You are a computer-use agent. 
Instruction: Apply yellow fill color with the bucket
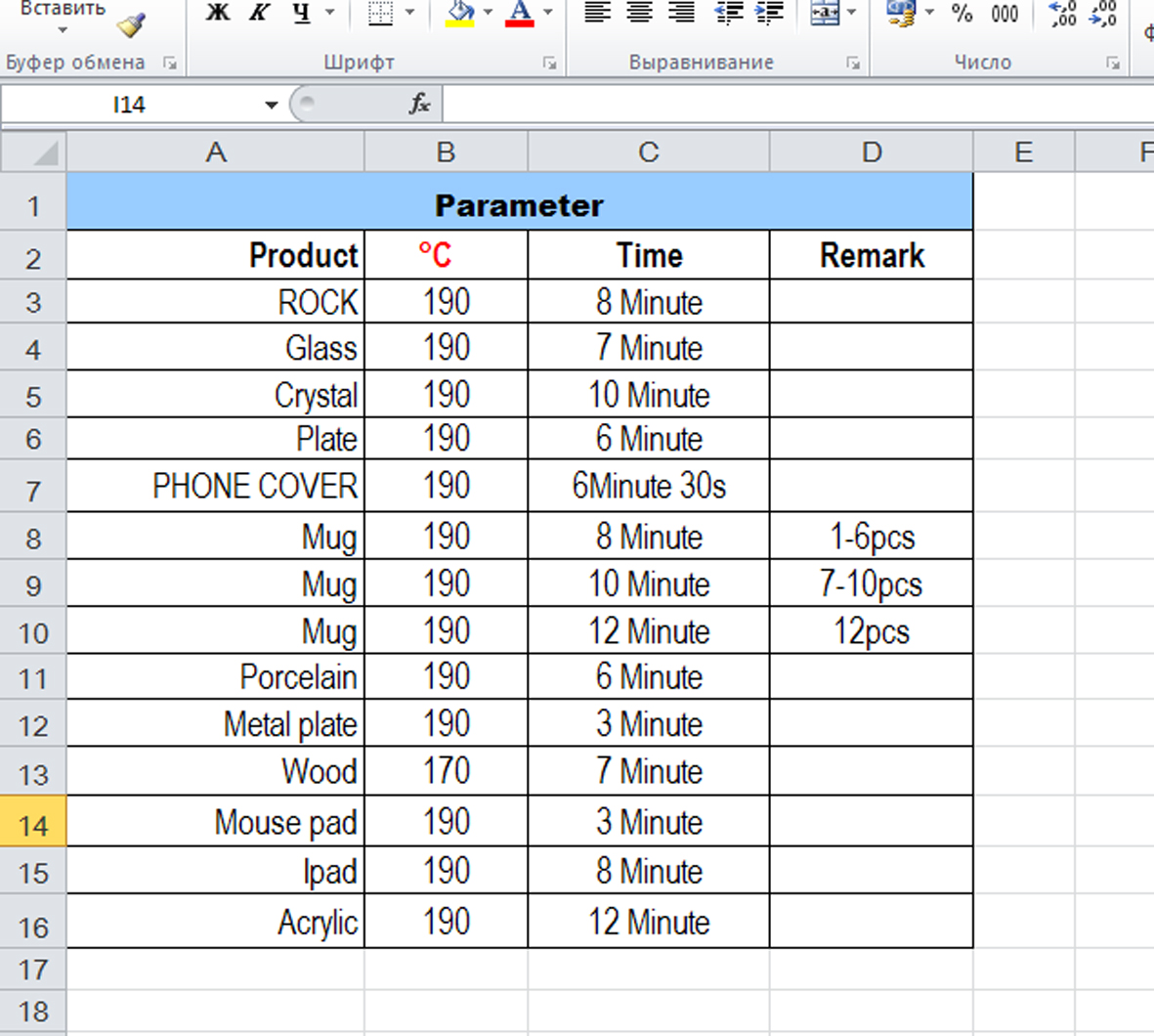460,12
